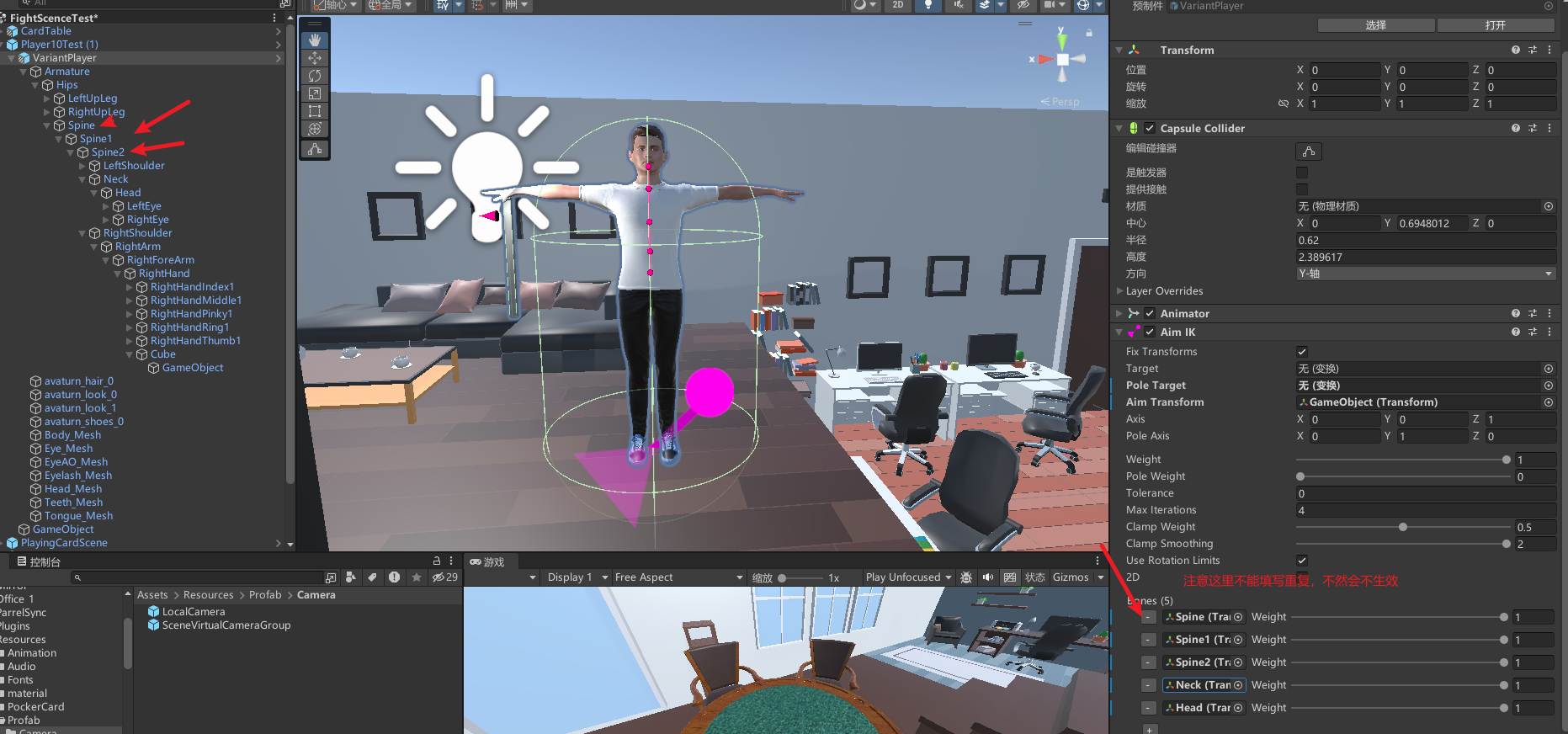Image resolution: width=1568 pixels, height=734 pixels.
Task: Expand the LeftUpLeg node in hierarchy
Action: tap(47, 98)
